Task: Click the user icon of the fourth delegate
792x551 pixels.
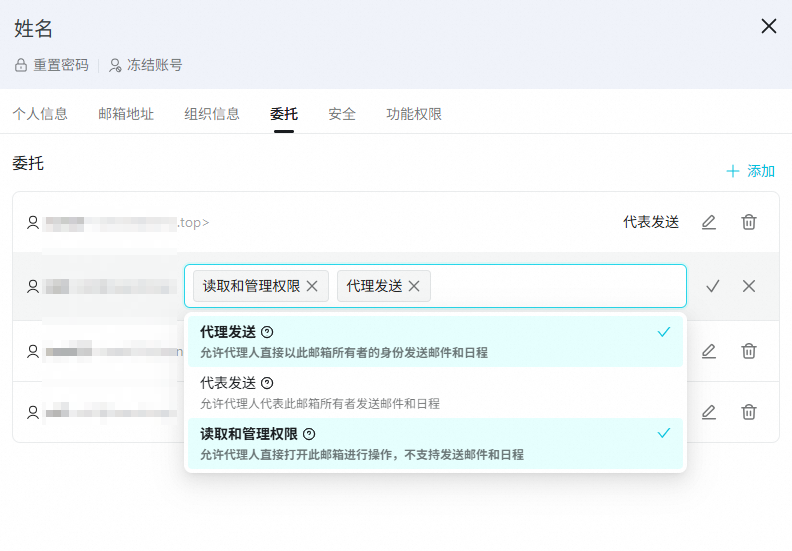Action: [x=33, y=412]
